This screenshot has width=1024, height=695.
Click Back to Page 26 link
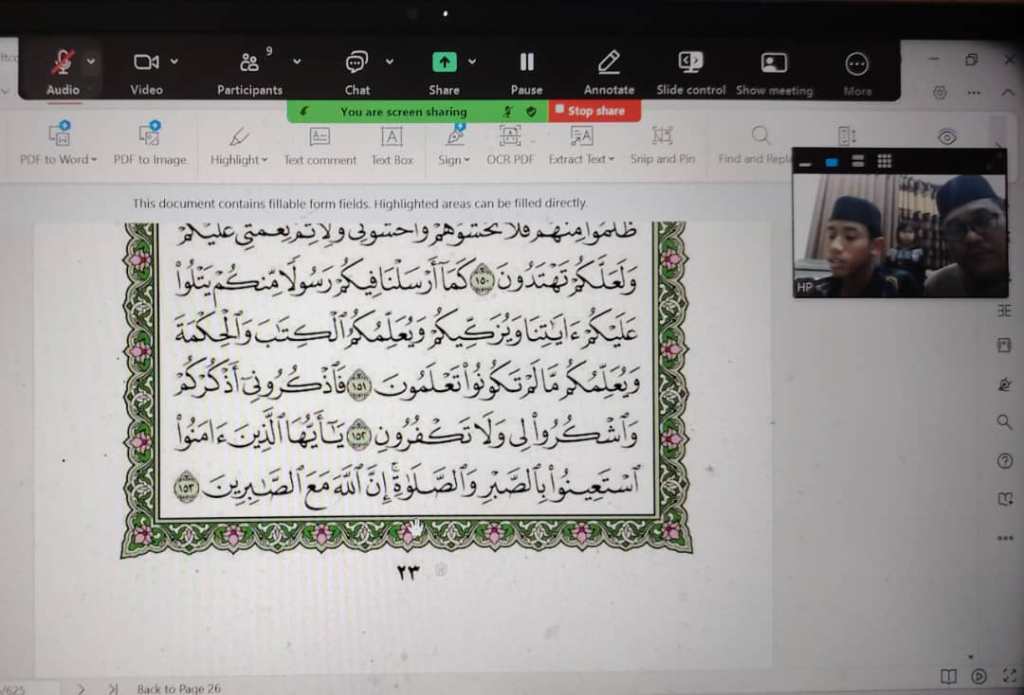pyautogui.click(x=180, y=688)
